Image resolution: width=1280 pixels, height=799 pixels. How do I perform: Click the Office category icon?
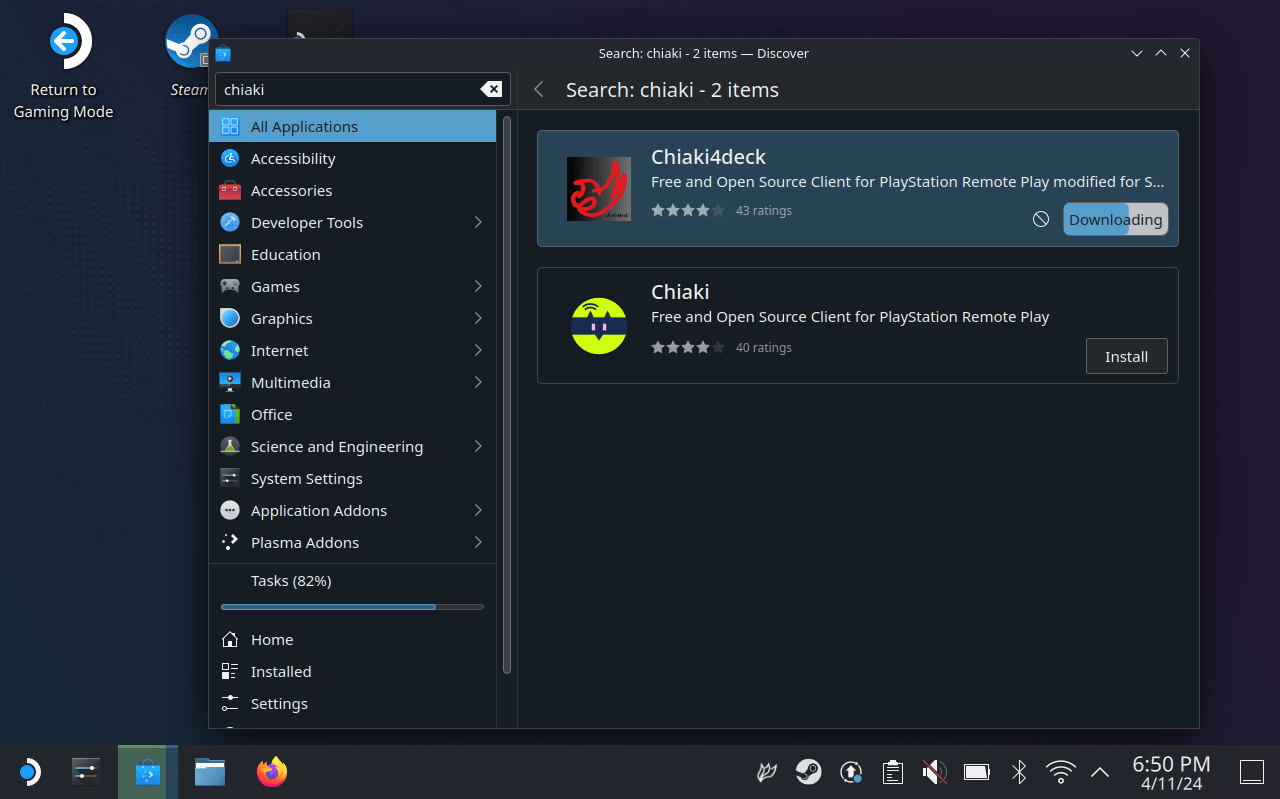230,415
